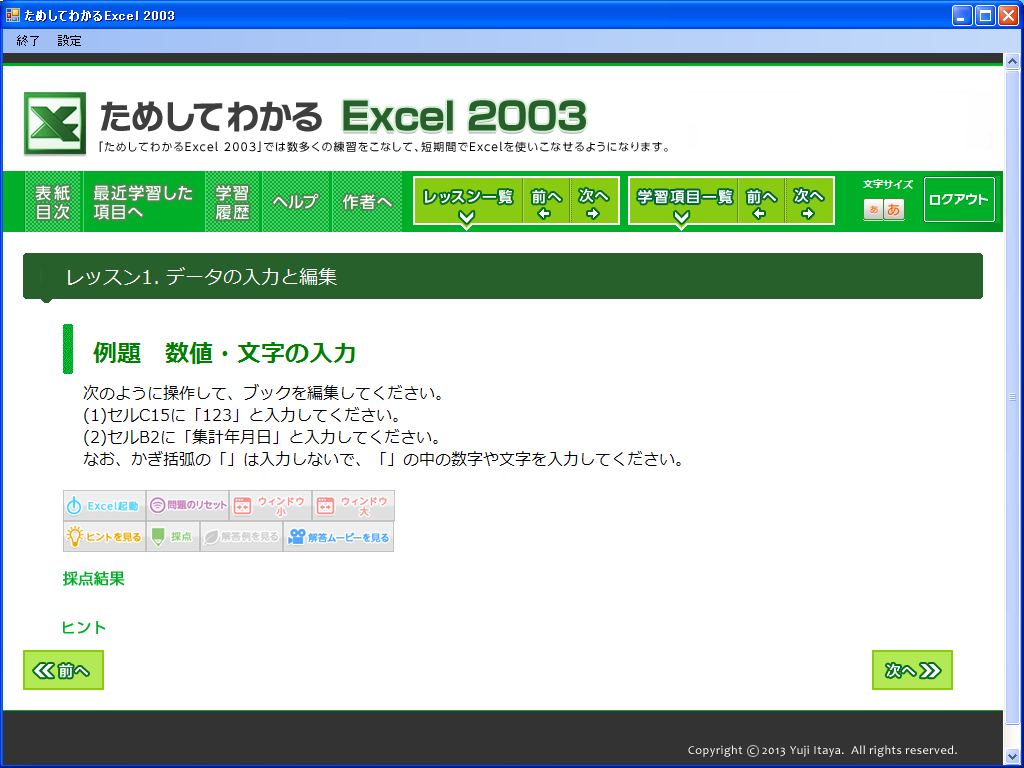Click the 例題 数値・文字の入力 title
The height and width of the screenshot is (768, 1024).
click(224, 353)
